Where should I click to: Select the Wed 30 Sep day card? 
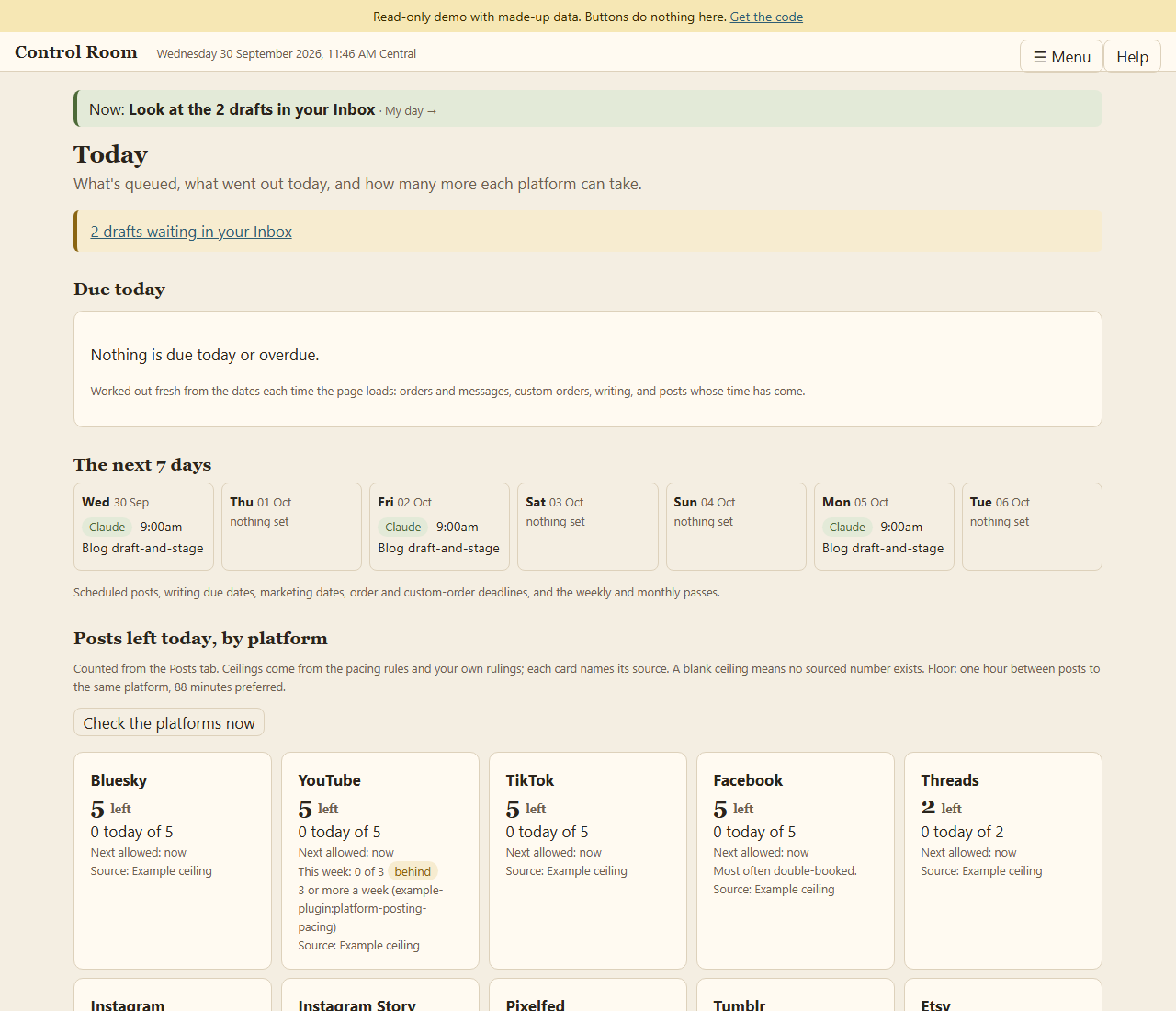point(143,527)
